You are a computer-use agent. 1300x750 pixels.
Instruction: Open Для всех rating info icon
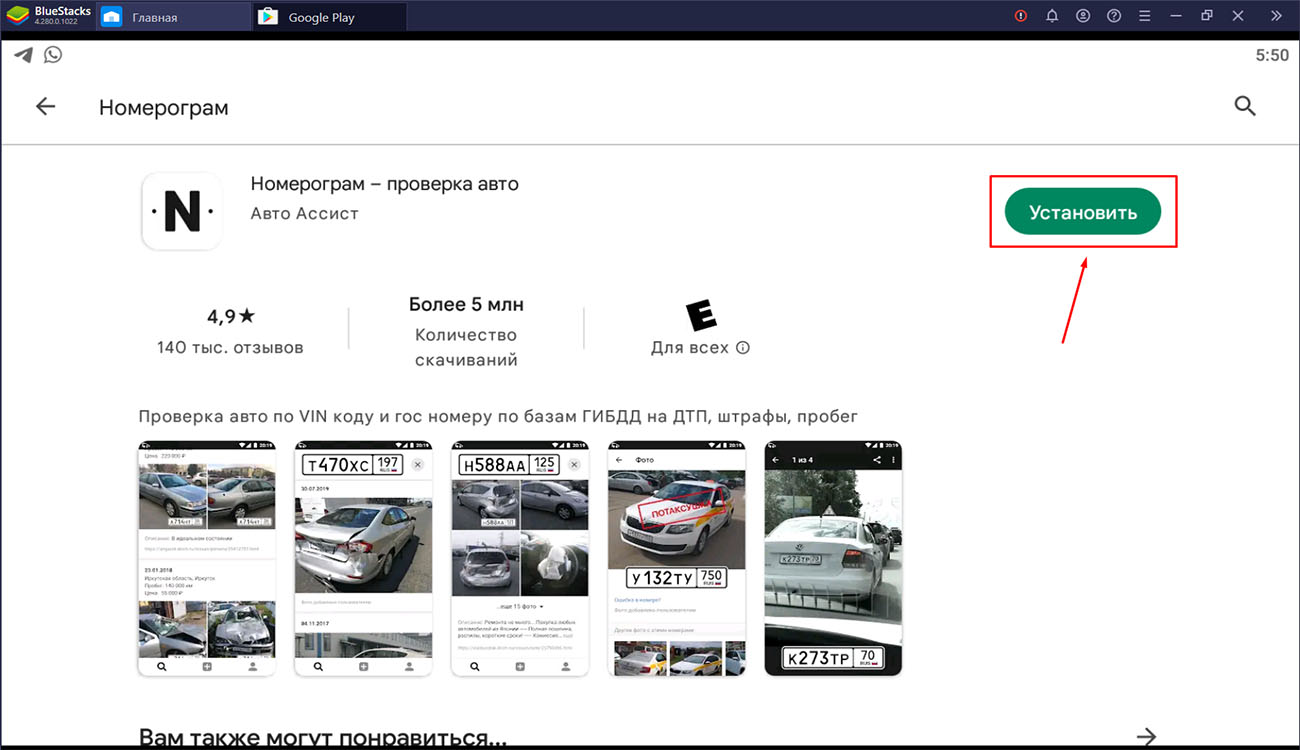(x=742, y=348)
